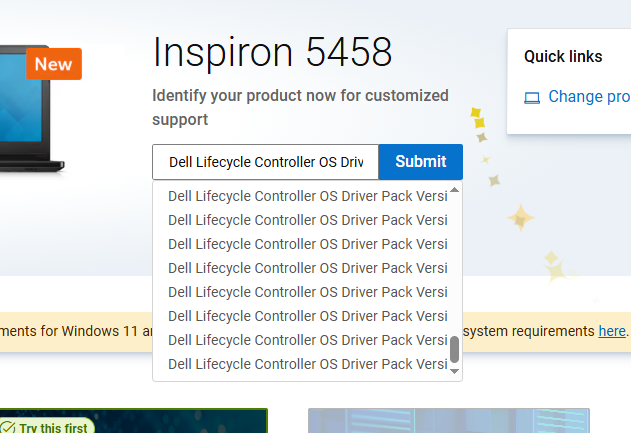The image size is (631, 433).
Task: Choose the last Driver Pack suggestion in list
Action: pos(307,364)
